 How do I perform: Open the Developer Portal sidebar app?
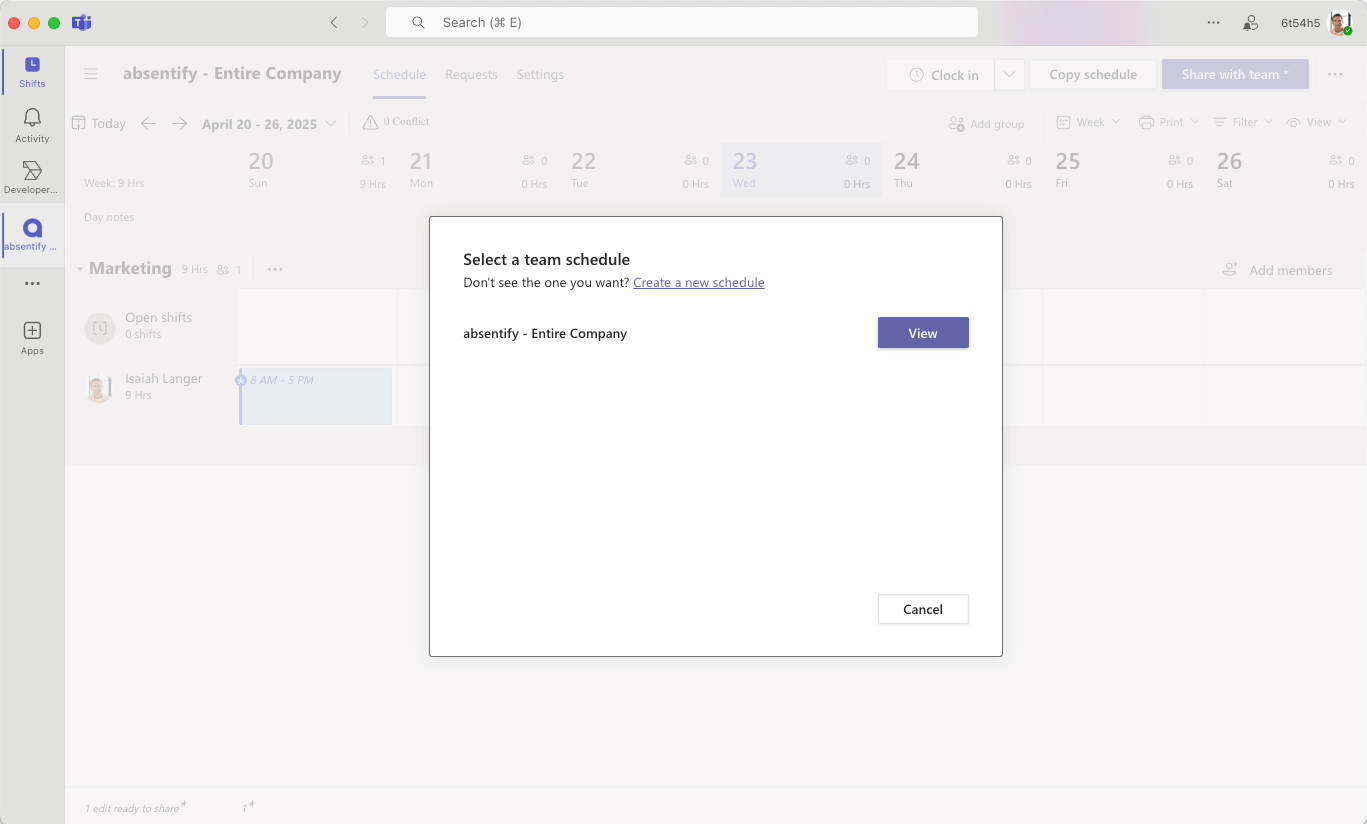click(x=32, y=178)
